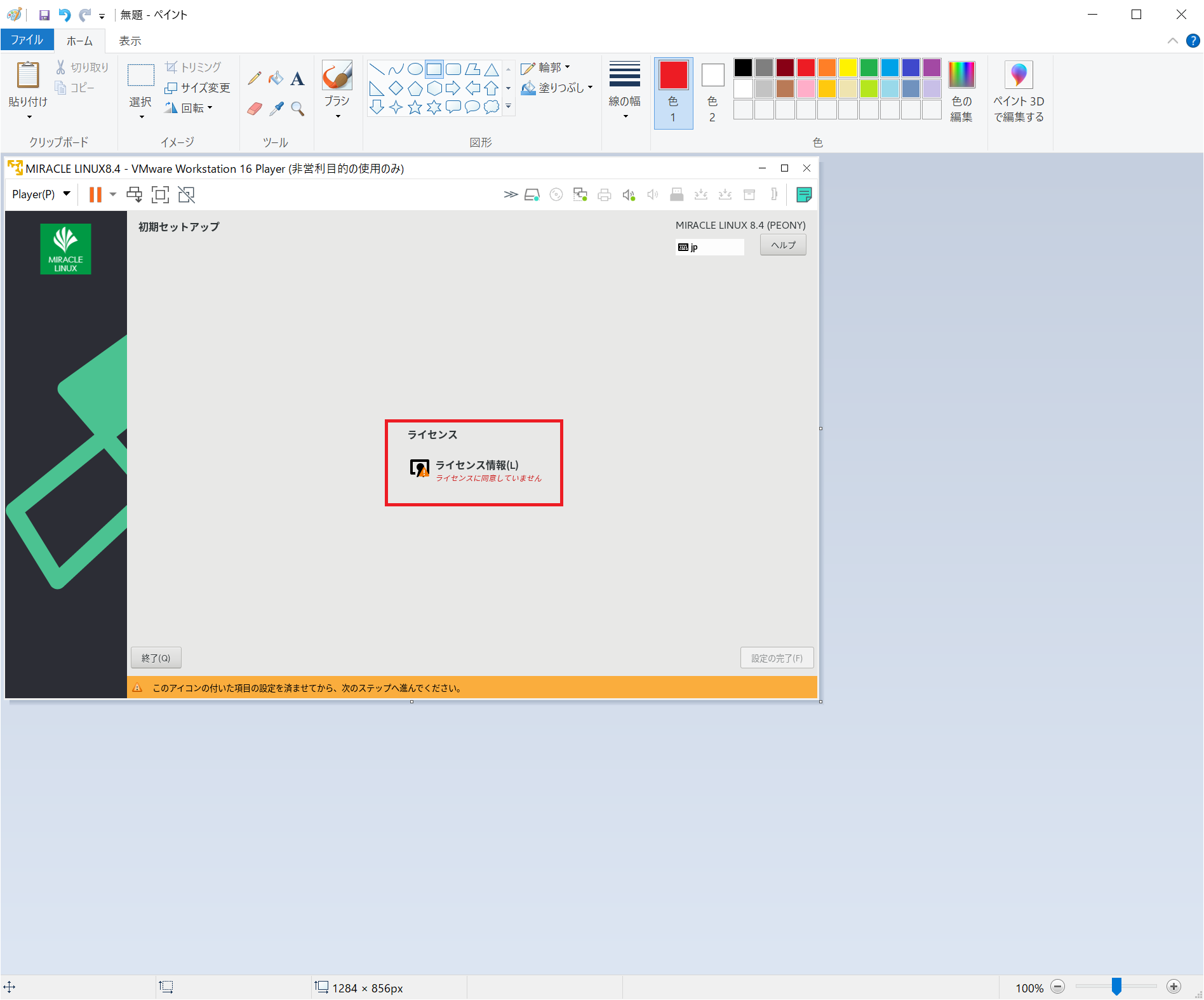Pick the black color swatch
1204x1000 pixels.
point(743,67)
